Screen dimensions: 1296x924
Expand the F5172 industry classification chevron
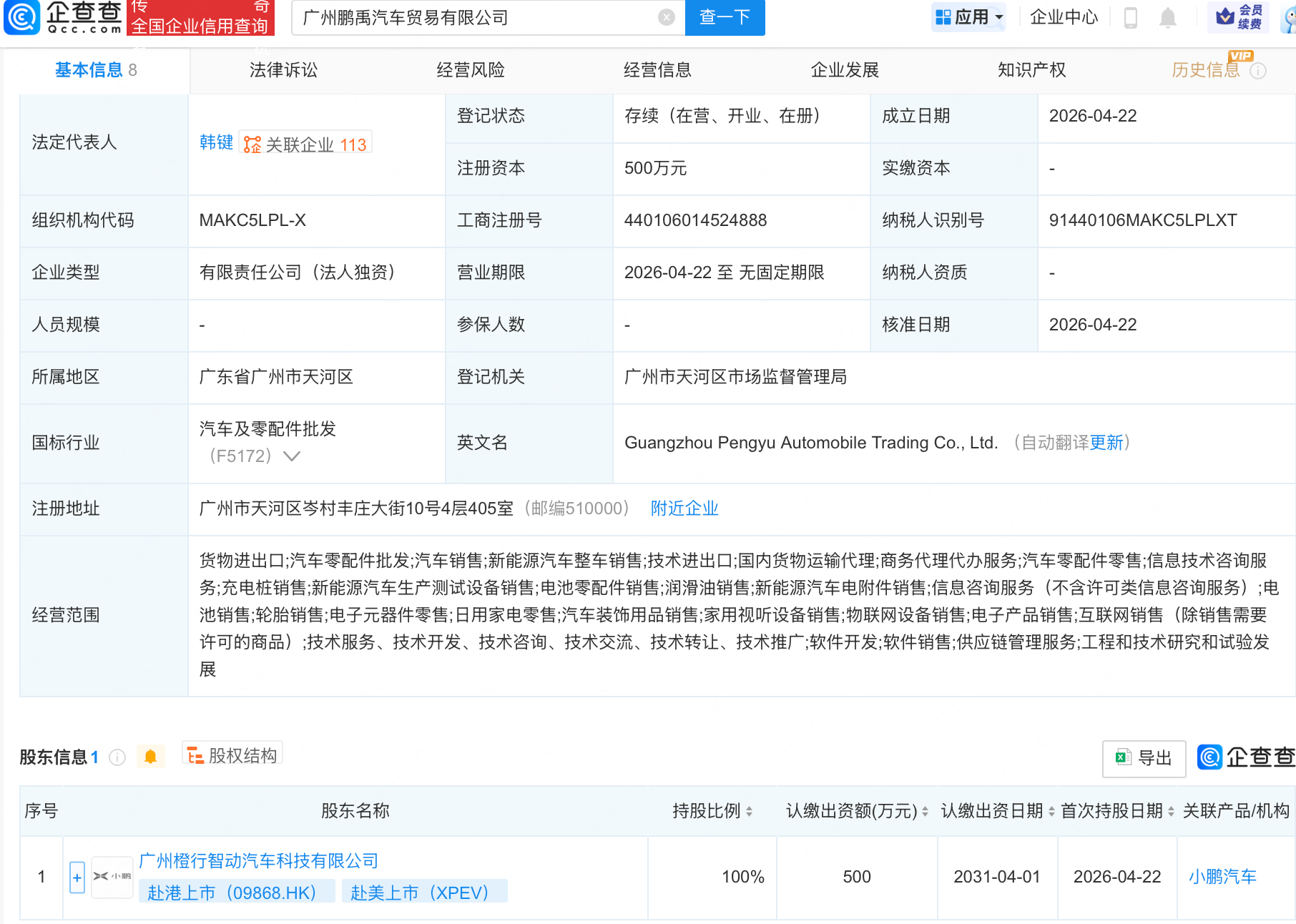(x=293, y=456)
